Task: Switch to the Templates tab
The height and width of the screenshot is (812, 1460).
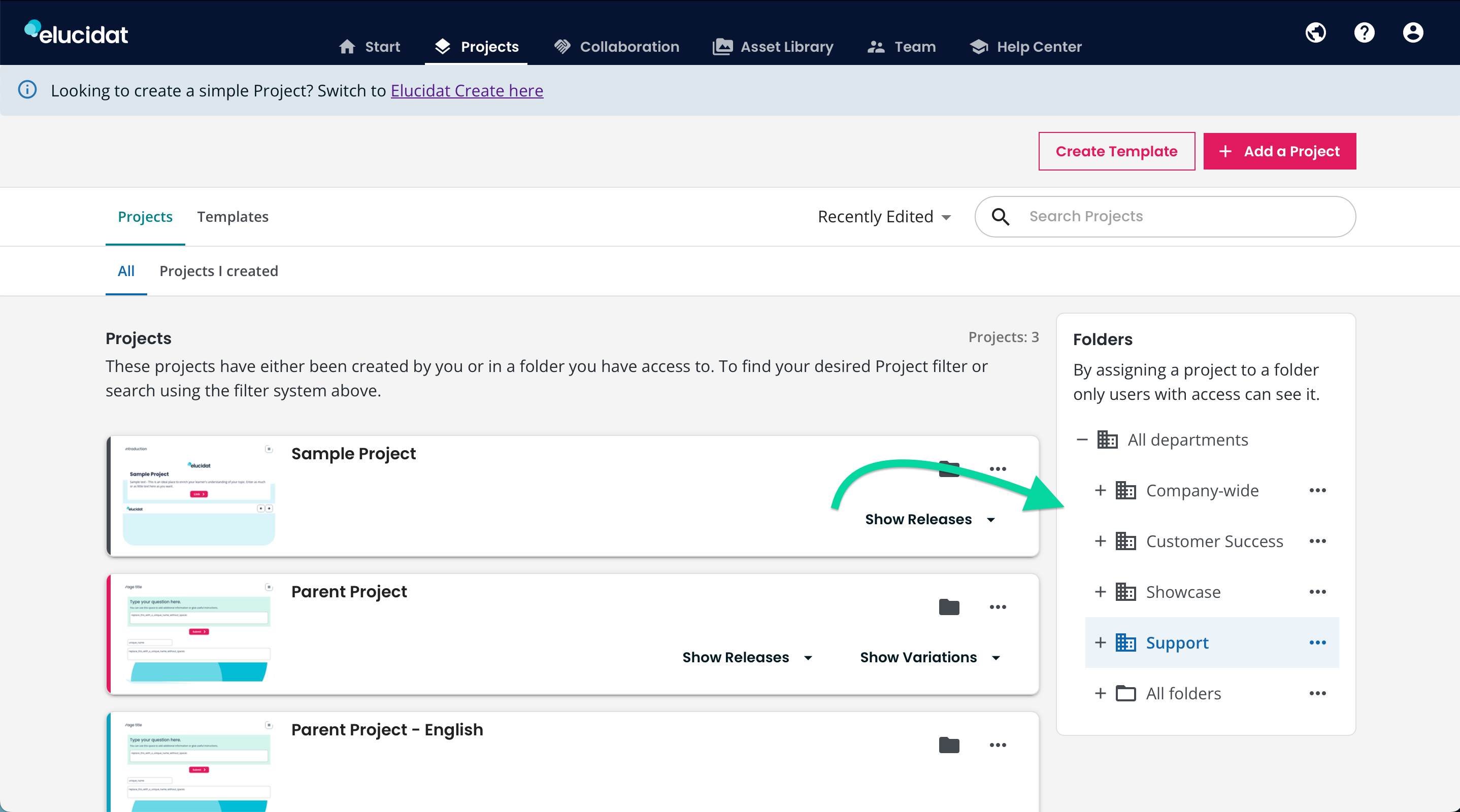Action: point(233,217)
